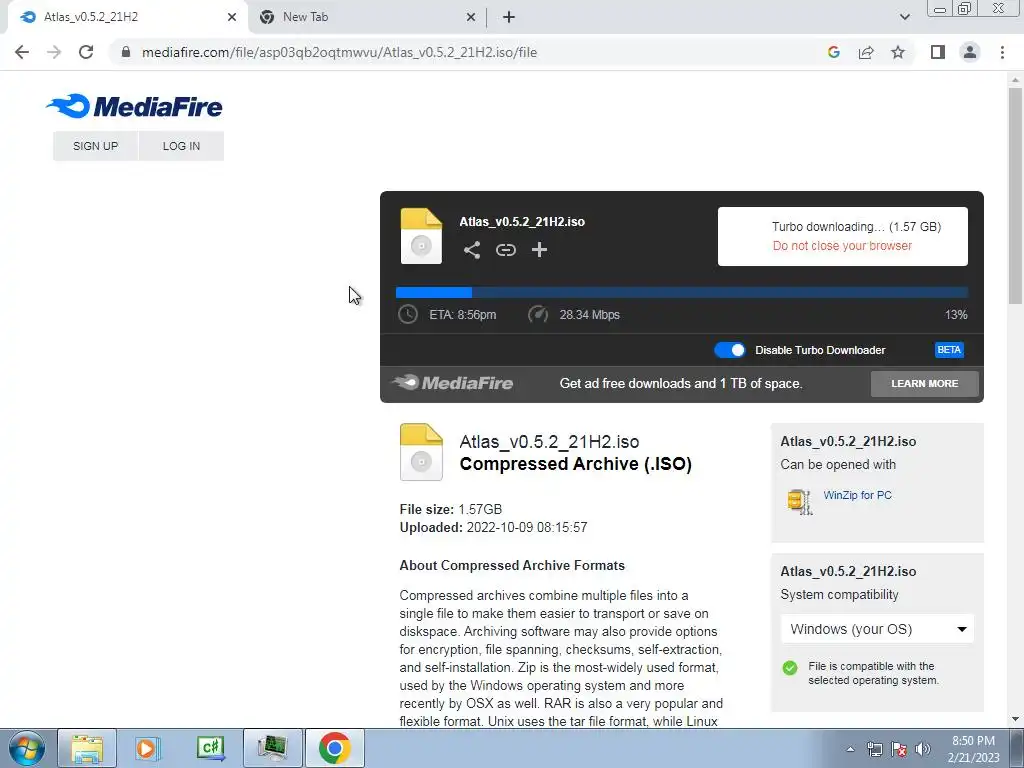
Task: Click the 13% progress text
Action: (956, 315)
